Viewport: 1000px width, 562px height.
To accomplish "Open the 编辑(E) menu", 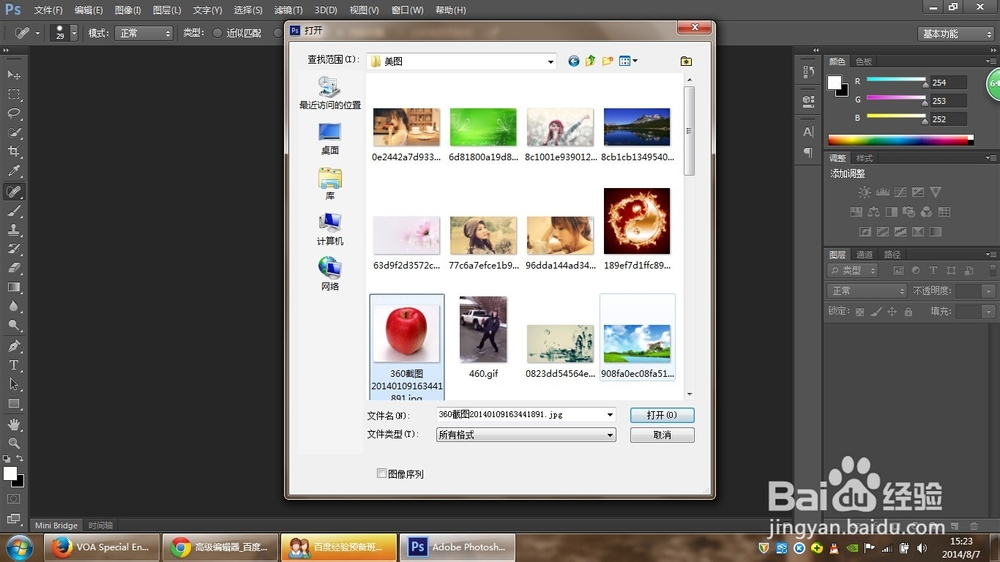I will pos(89,10).
